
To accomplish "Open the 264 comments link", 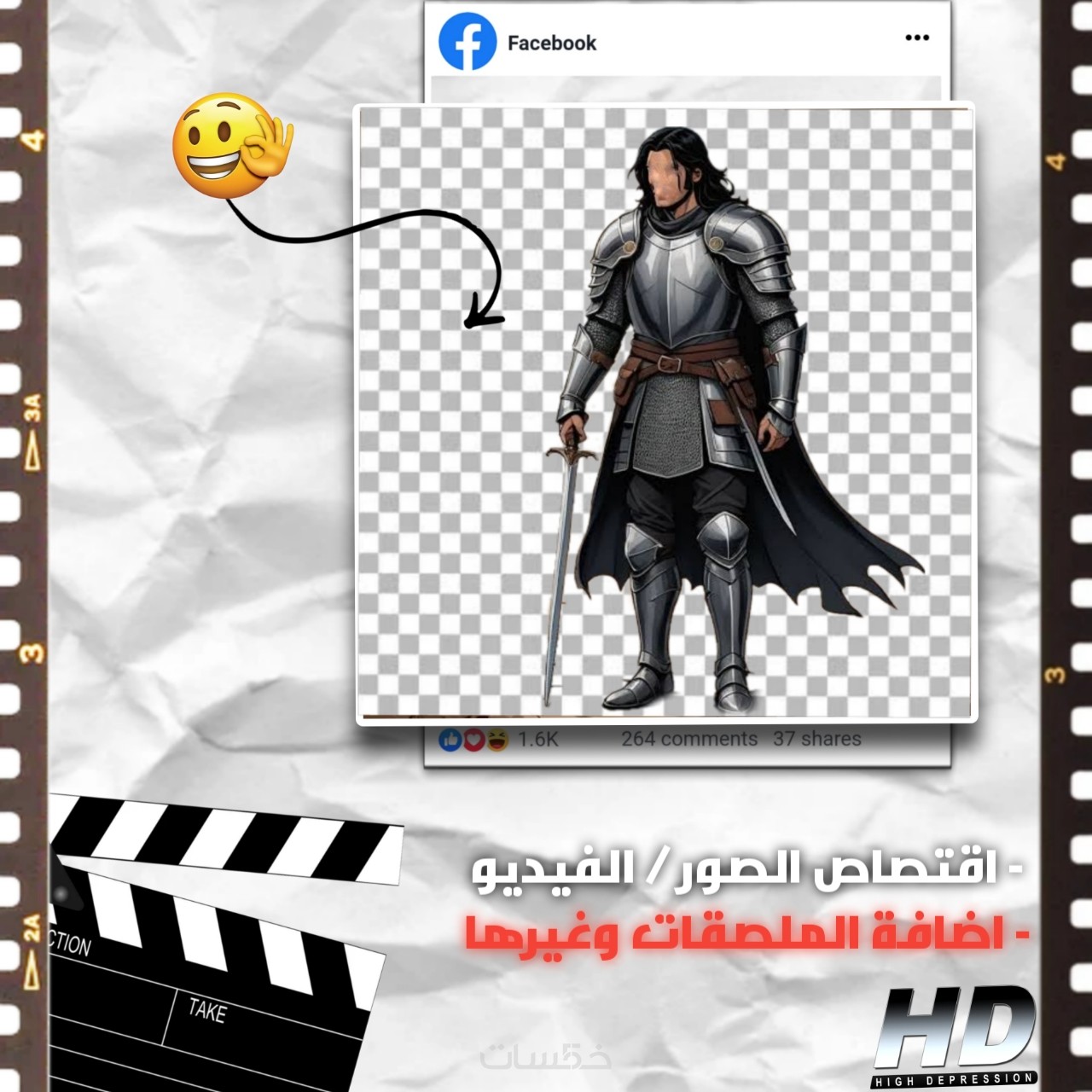I will tap(688, 739).
